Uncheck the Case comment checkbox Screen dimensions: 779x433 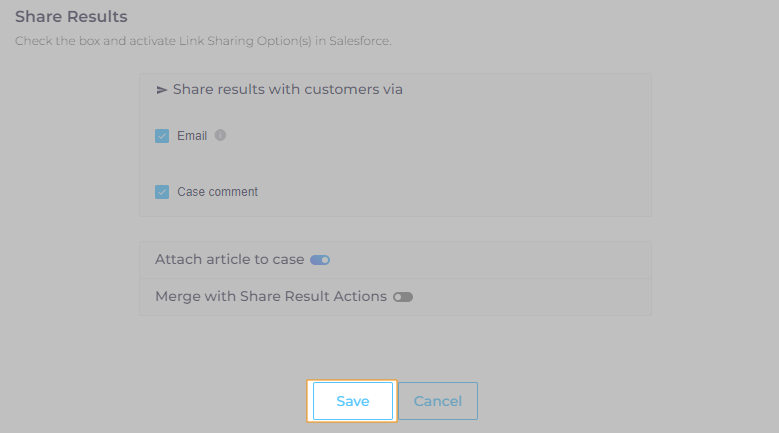[162, 192]
